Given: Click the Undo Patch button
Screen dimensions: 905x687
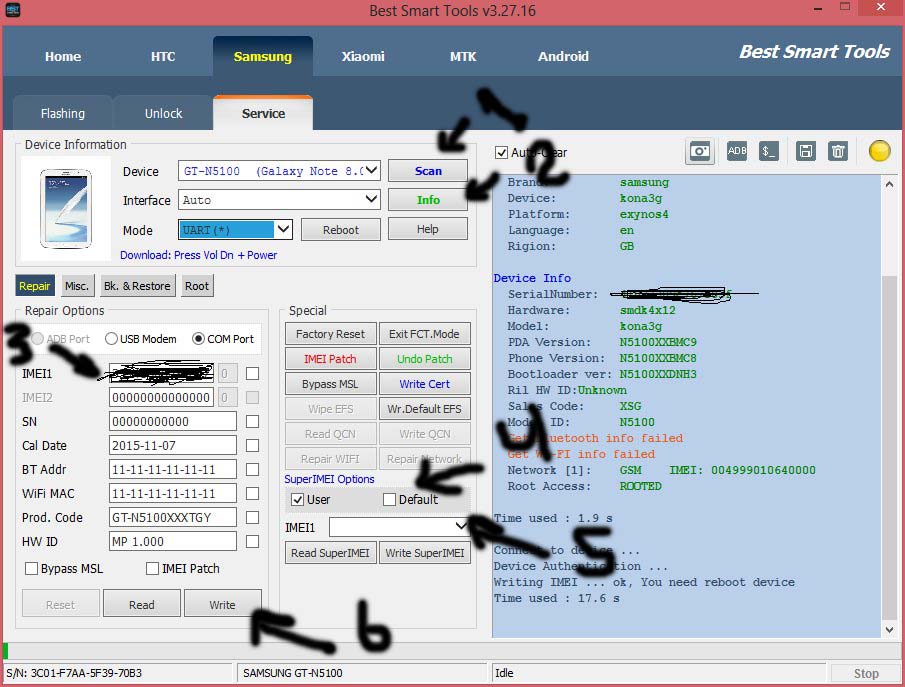Looking at the screenshot, I should click(x=424, y=359).
